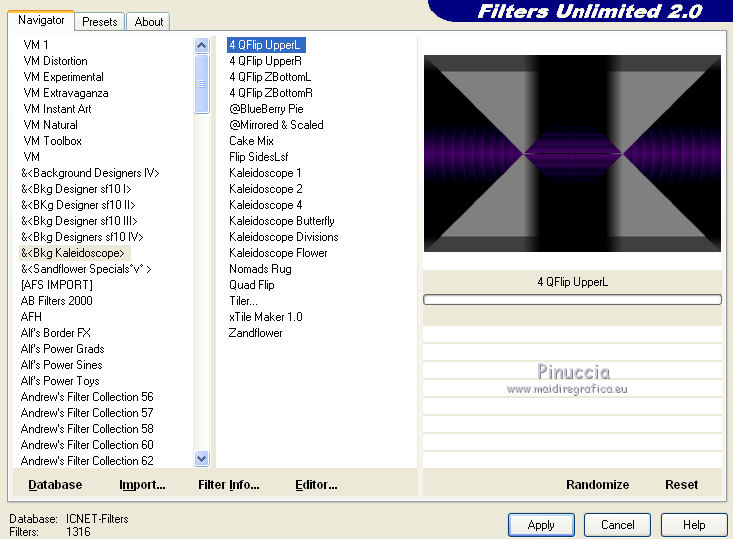This screenshot has height=539, width=733.
Task: Select the Navigator tab
Action: (41, 20)
